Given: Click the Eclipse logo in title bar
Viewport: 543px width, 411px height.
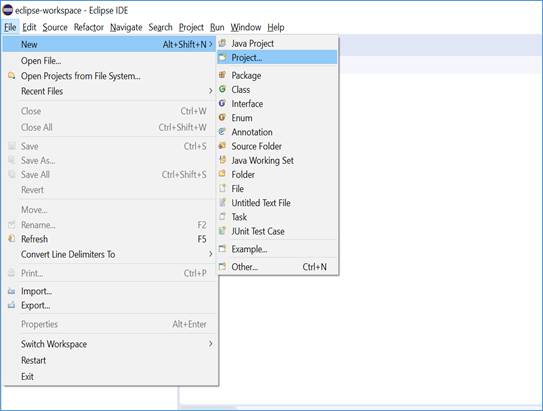Looking at the screenshot, I should pos(8,10).
